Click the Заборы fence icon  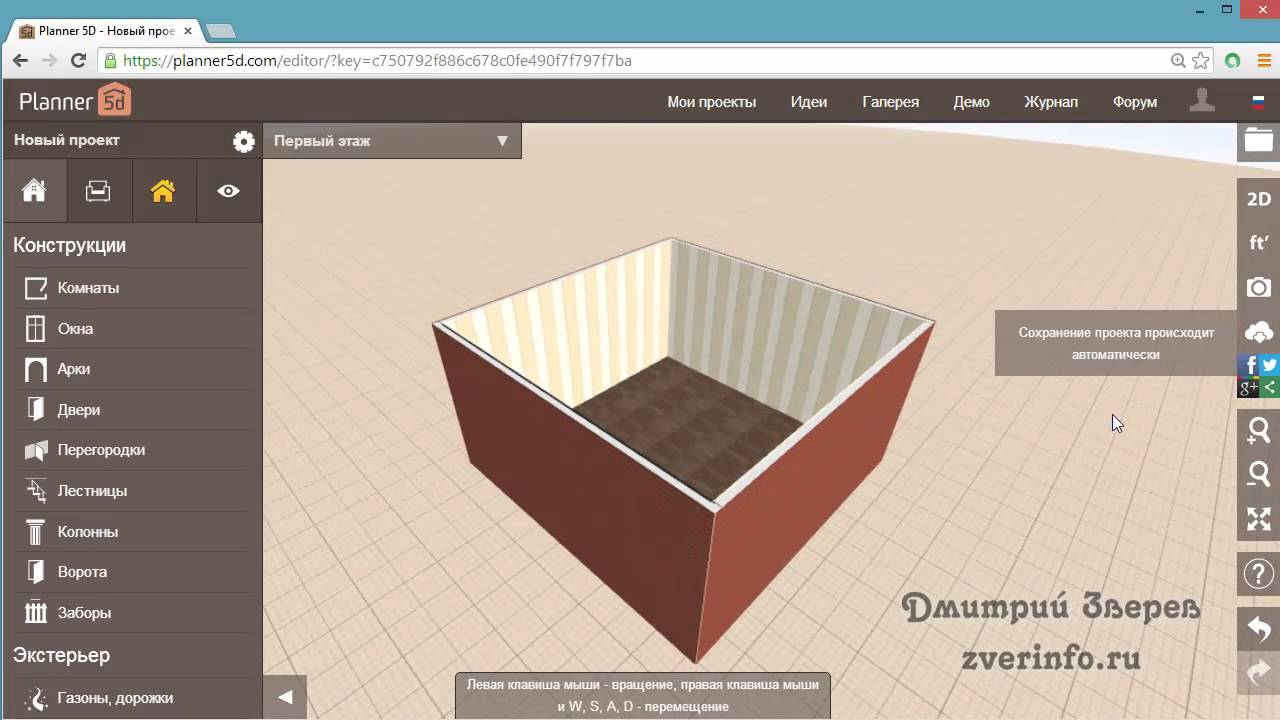coord(36,613)
